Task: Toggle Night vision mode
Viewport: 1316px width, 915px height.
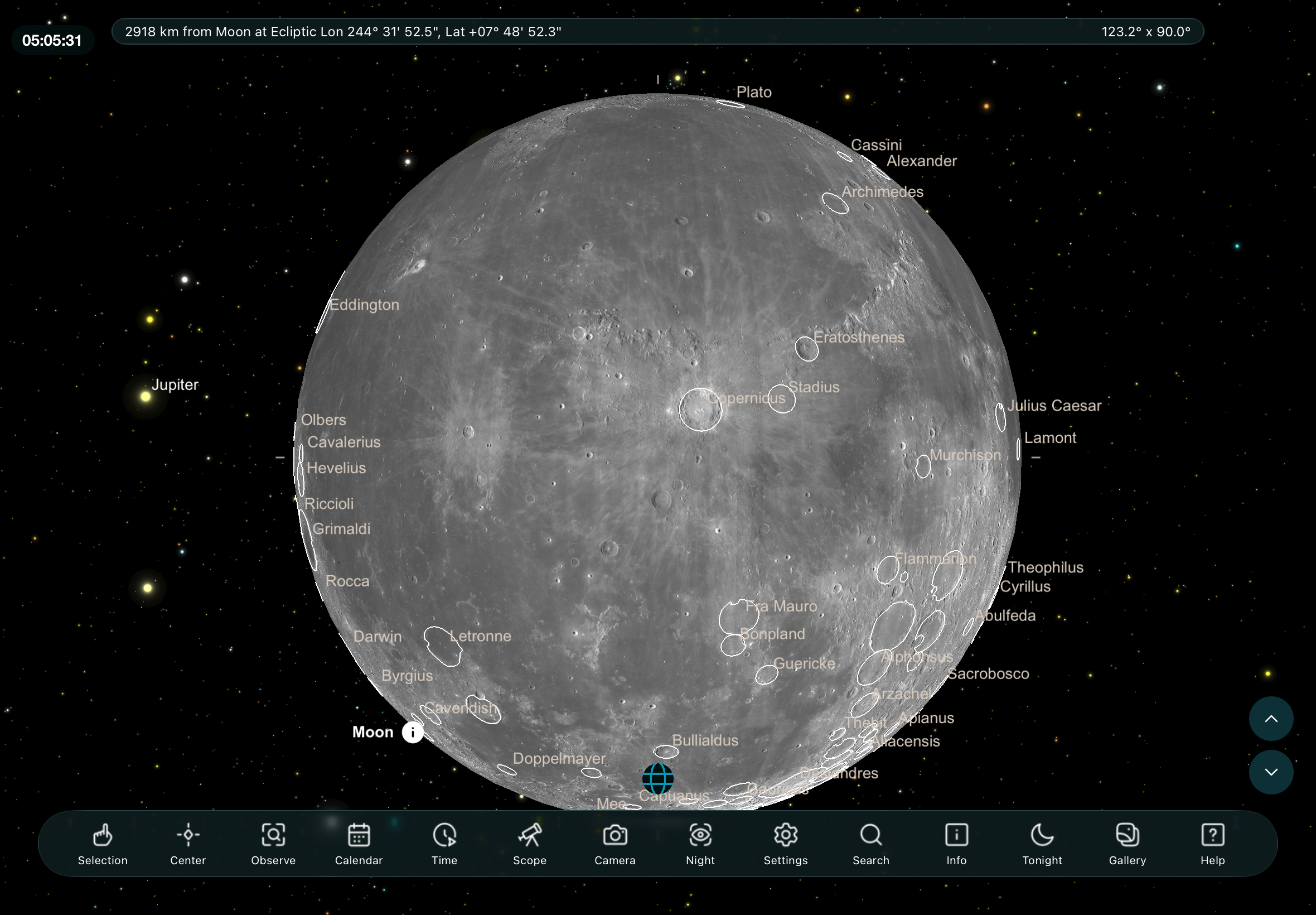Action: tap(700, 843)
